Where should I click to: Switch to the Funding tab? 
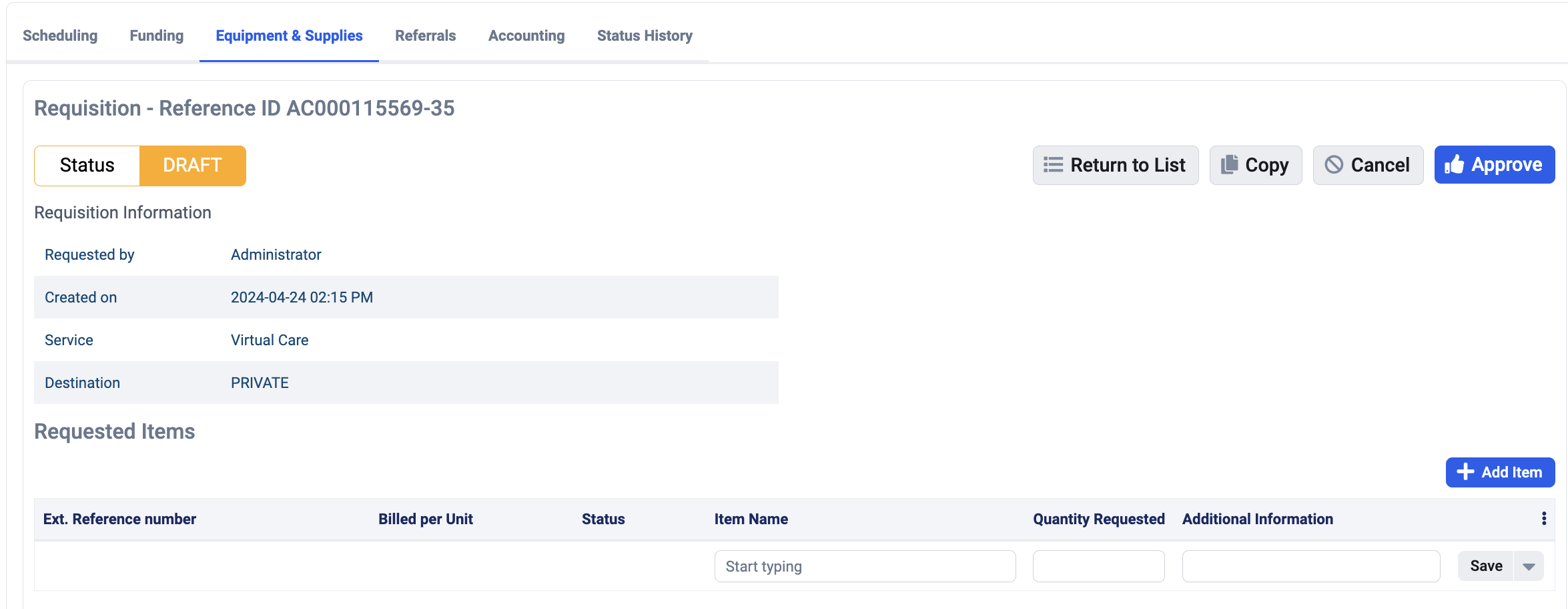pyautogui.click(x=156, y=35)
